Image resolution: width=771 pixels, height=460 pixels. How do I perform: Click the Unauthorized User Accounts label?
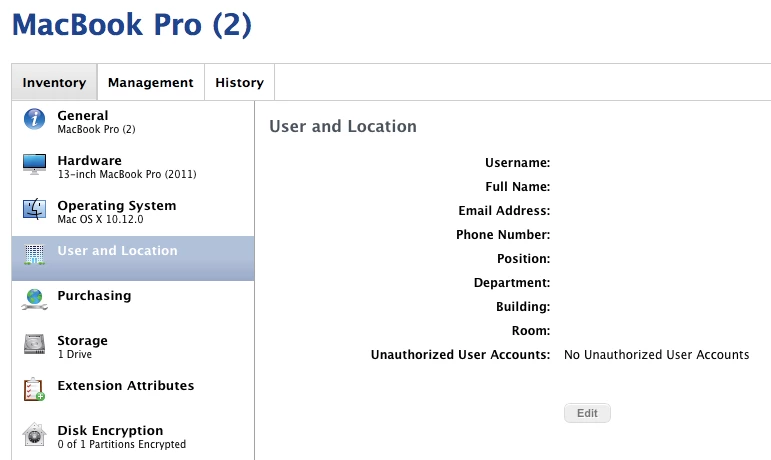click(x=460, y=355)
